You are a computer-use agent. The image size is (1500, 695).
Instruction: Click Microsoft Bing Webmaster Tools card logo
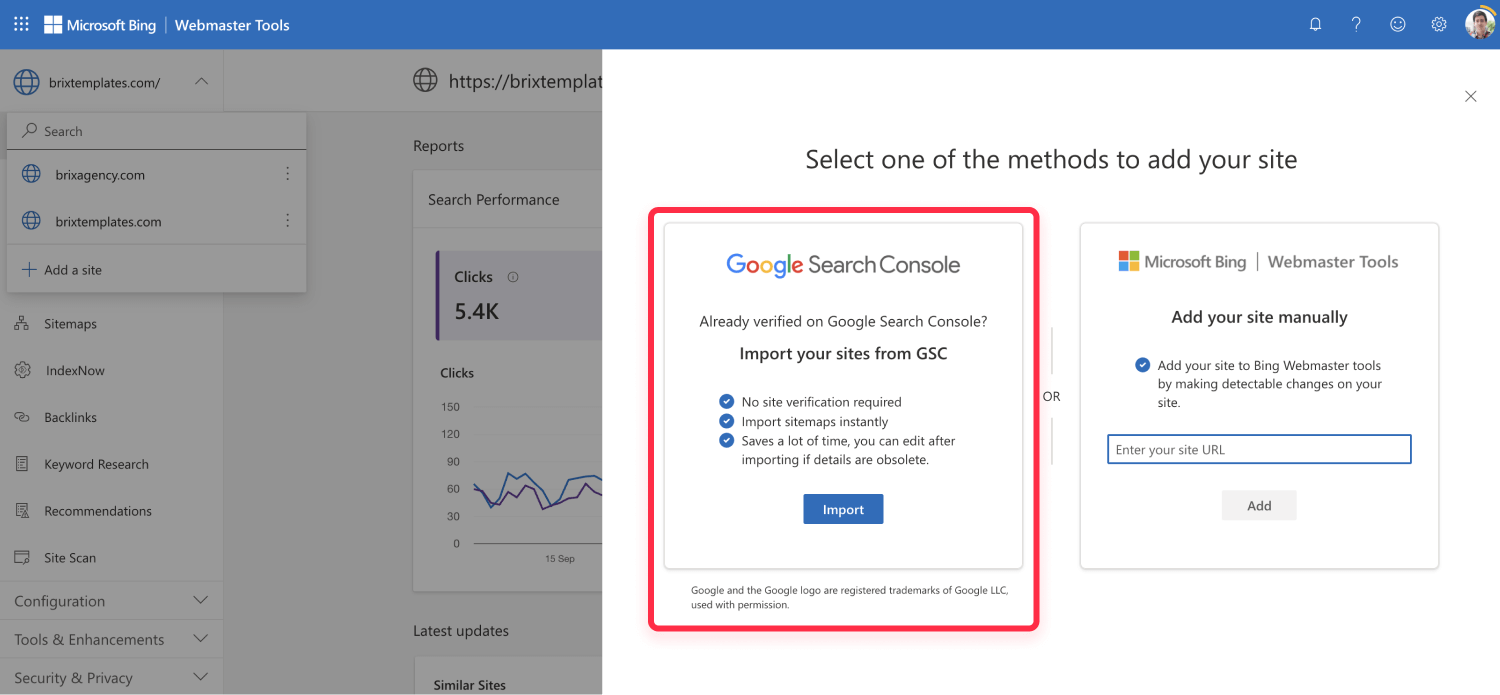coord(1258,262)
